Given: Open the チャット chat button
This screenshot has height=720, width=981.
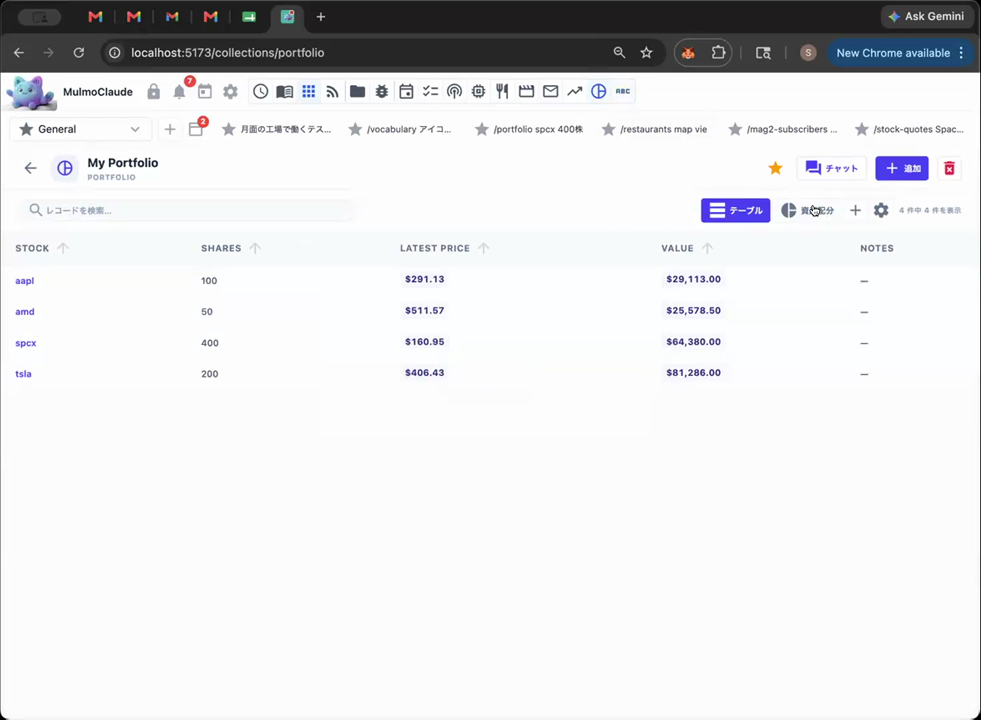Looking at the screenshot, I should (x=831, y=168).
